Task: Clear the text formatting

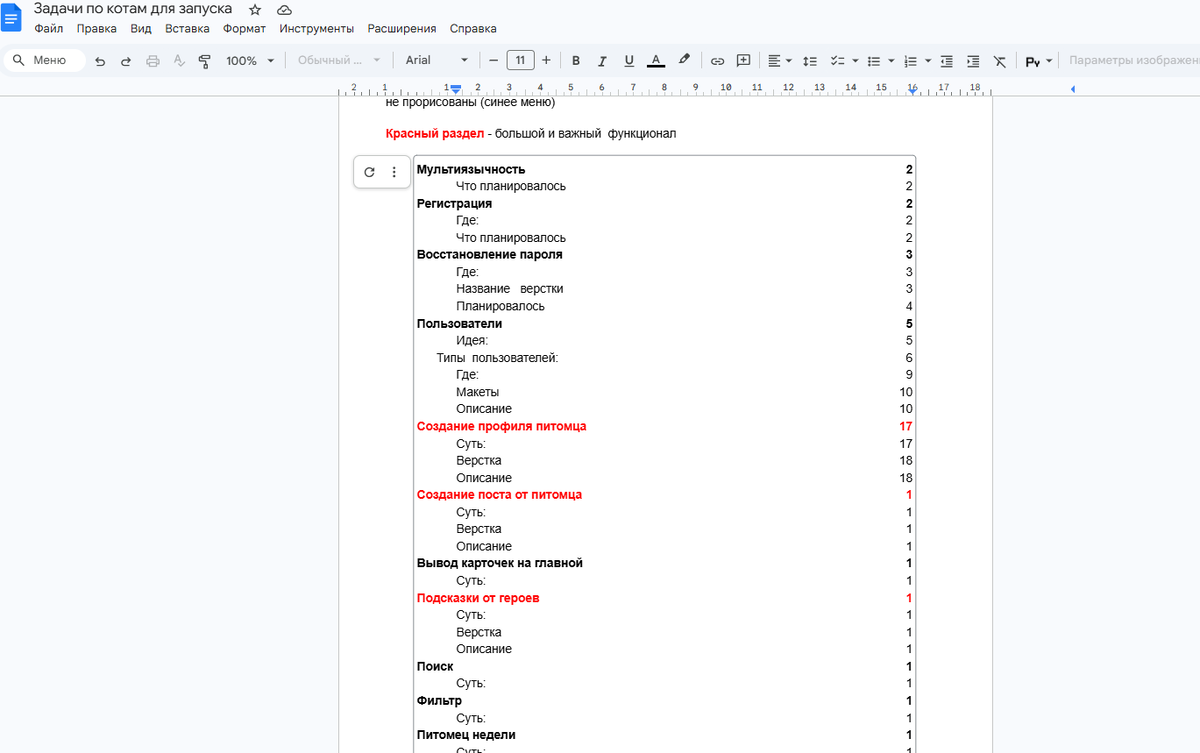Action: [1000, 61]
